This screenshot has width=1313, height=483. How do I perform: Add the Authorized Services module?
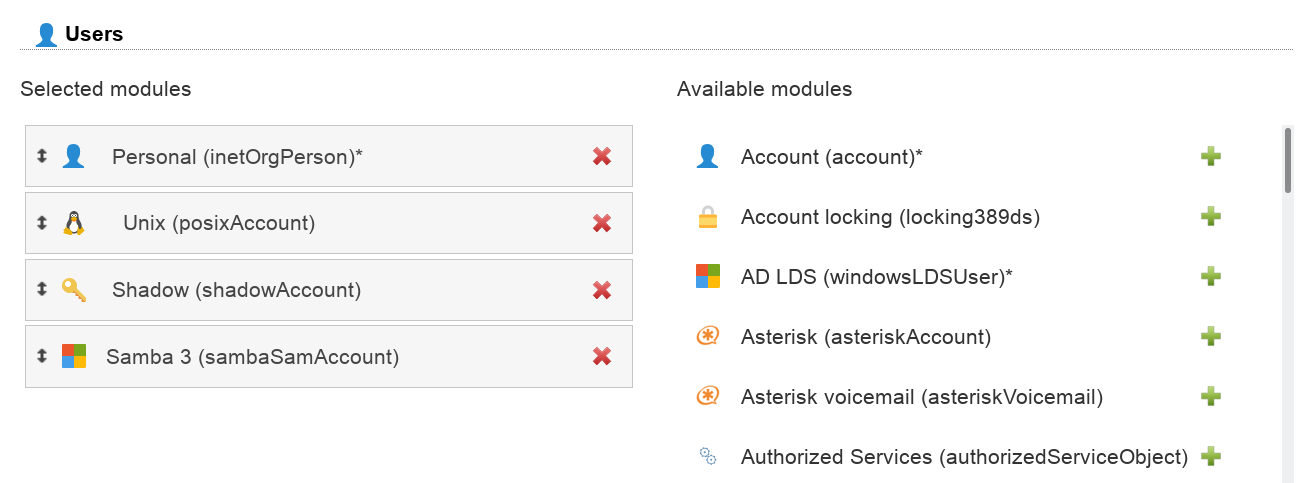[x=1211, y=456]
